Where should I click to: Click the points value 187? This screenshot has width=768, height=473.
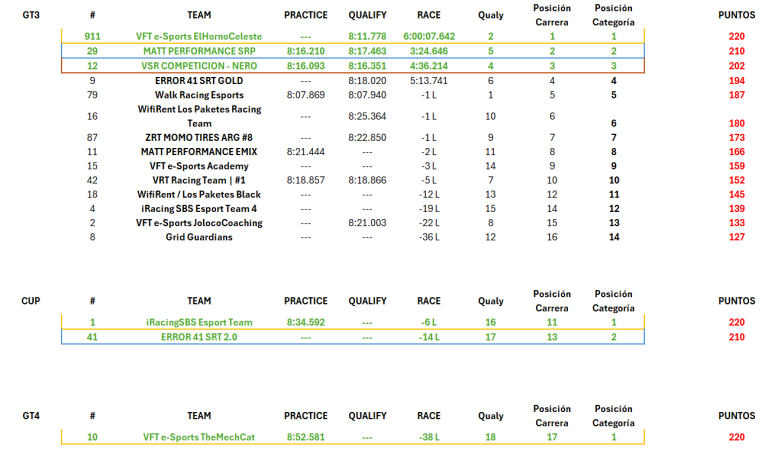click(x=737, y=95)
